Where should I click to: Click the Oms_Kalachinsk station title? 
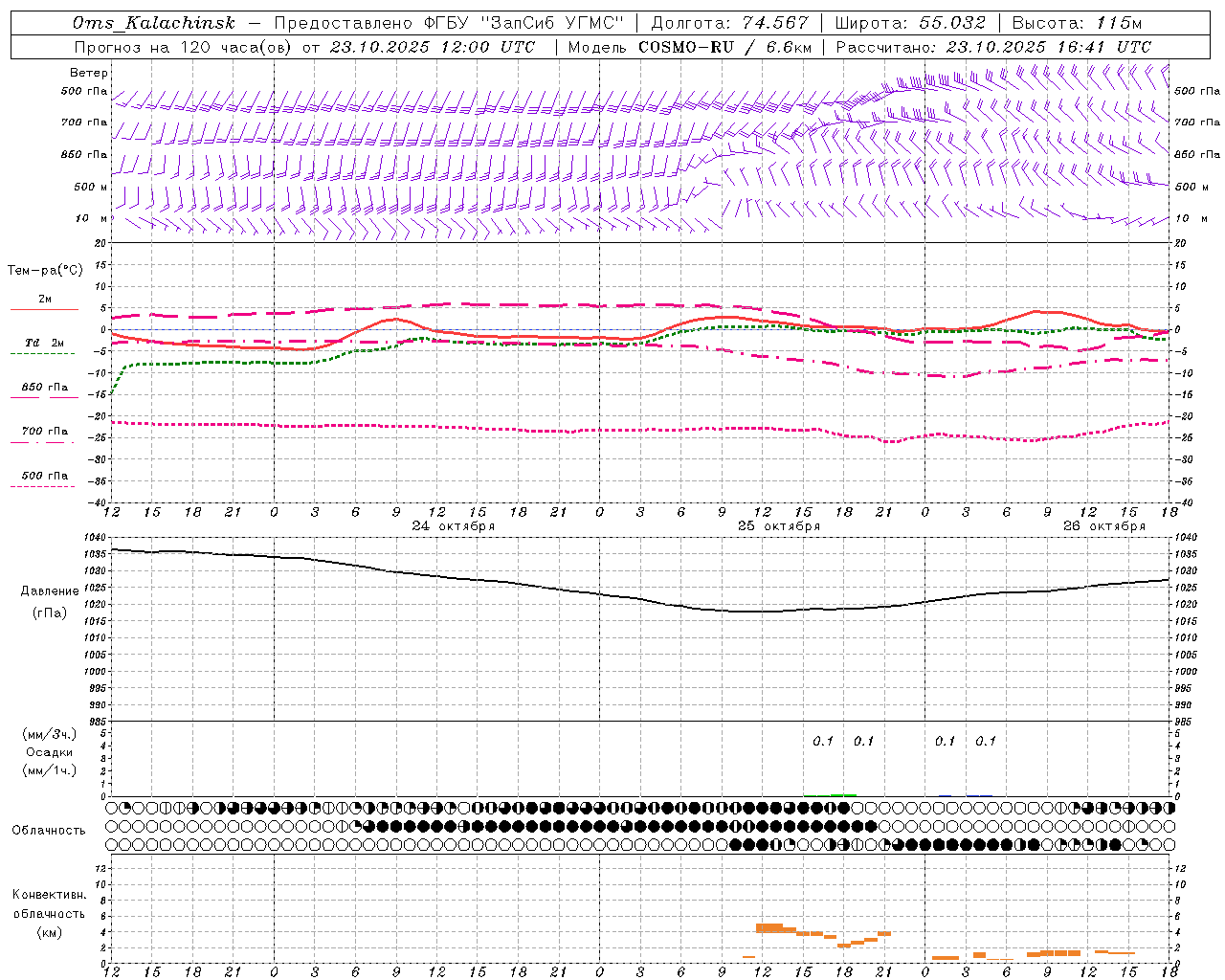(153, 23)
